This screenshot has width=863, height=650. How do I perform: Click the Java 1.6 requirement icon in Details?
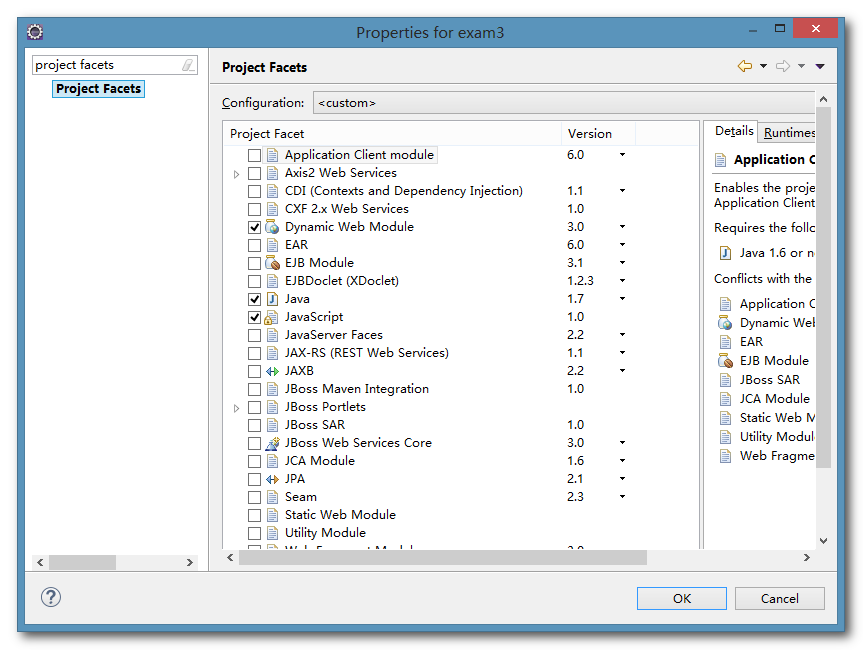click(725, 253)
